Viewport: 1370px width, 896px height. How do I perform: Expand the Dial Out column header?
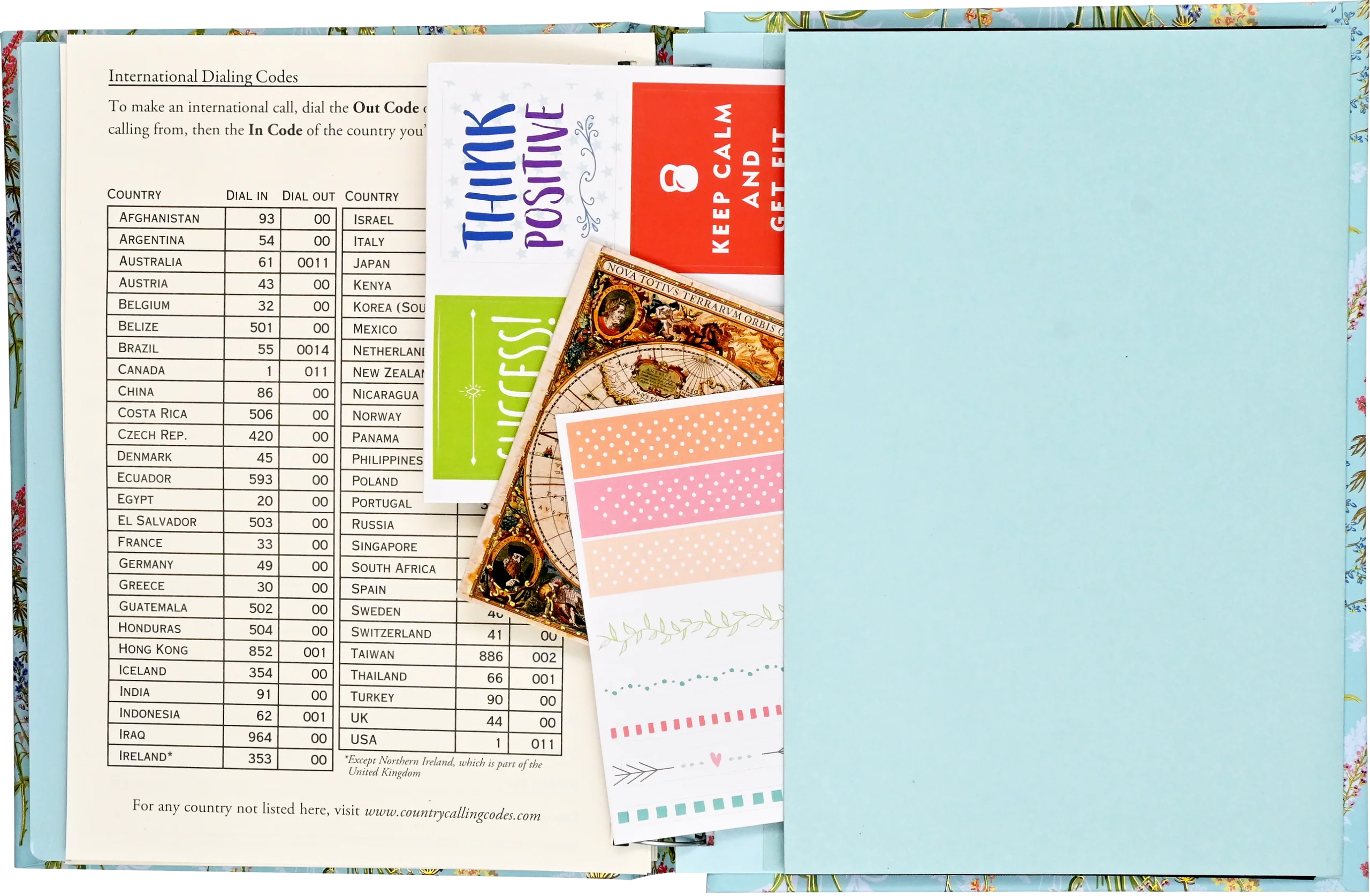309,196
